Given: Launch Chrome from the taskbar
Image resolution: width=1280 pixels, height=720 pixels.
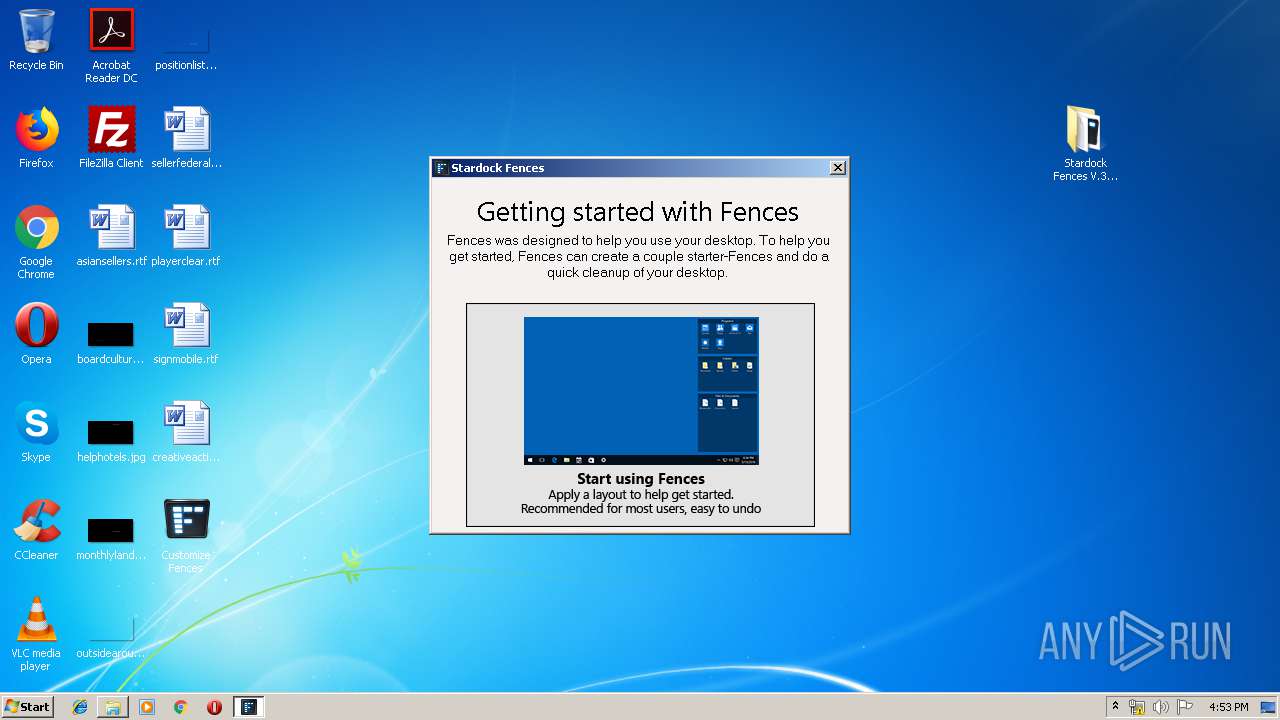Looking at the screenshot, I should pyautogui.click(x=180, y=707).
